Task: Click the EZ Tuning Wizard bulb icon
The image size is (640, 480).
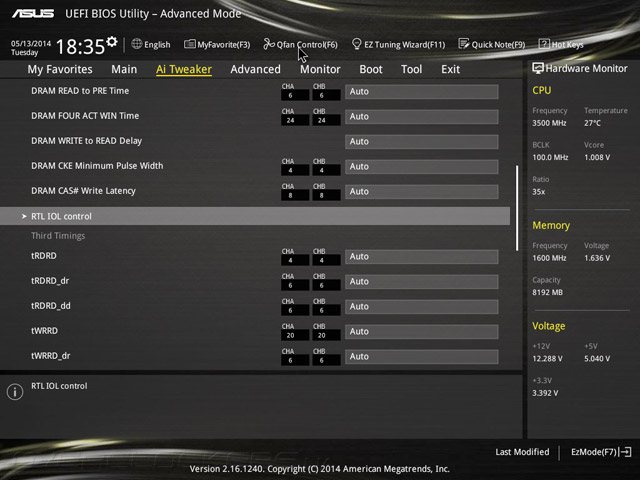Action: tap(356, 44)
